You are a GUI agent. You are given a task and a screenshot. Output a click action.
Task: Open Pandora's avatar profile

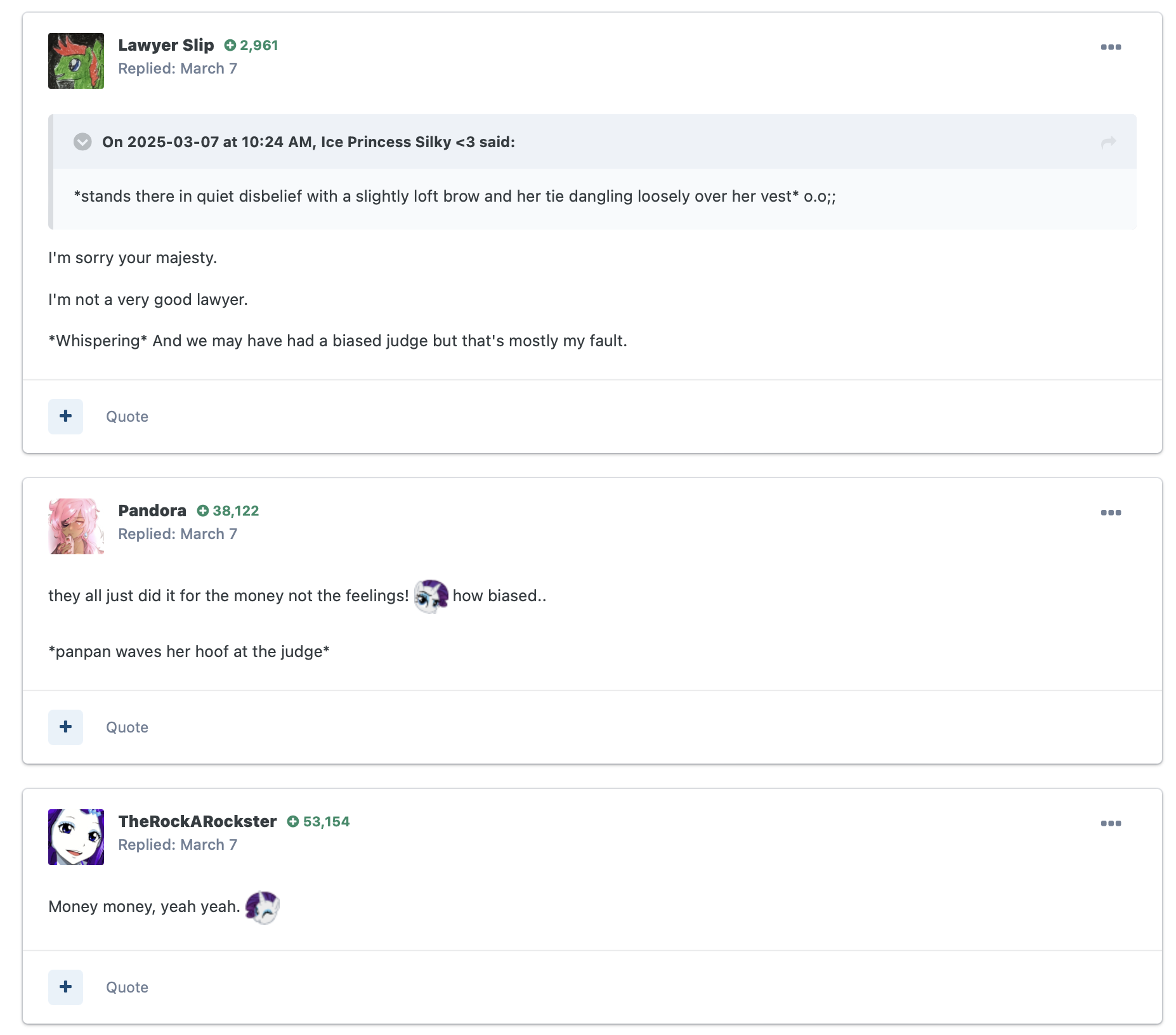click(76, 526)
